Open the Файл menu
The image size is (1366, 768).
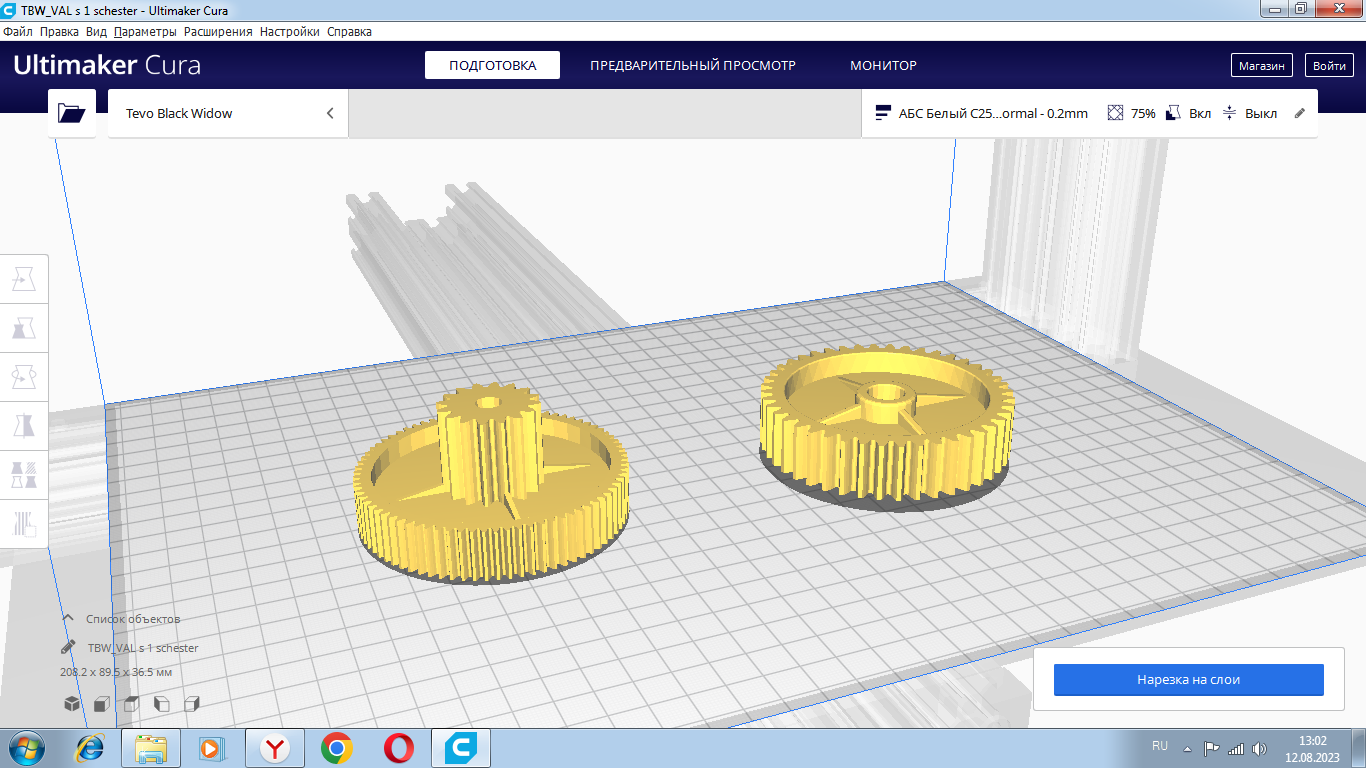pyautogui.click(x=18, y=32)
